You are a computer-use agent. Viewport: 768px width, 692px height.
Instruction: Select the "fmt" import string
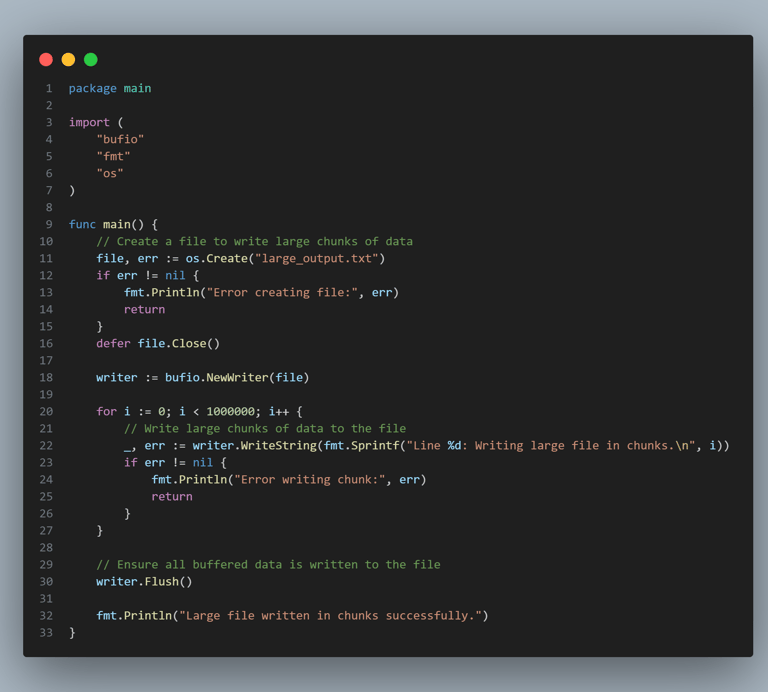point(113,156)
